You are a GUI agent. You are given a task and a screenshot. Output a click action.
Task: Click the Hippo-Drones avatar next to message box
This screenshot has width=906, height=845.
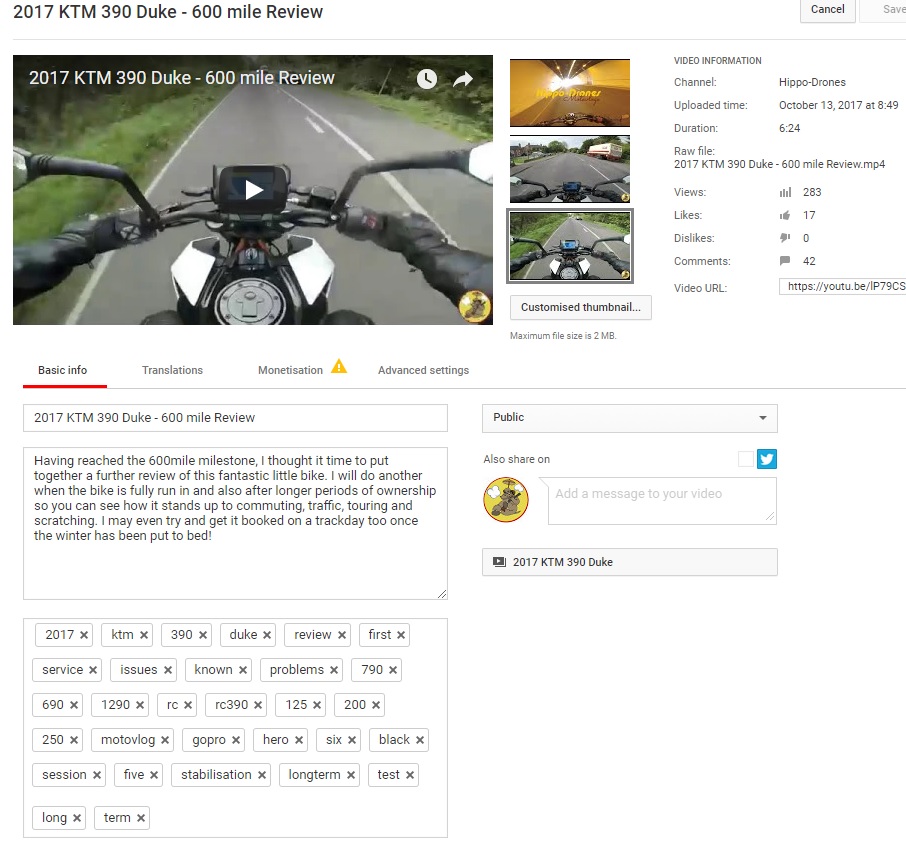(x=506, y=499)
